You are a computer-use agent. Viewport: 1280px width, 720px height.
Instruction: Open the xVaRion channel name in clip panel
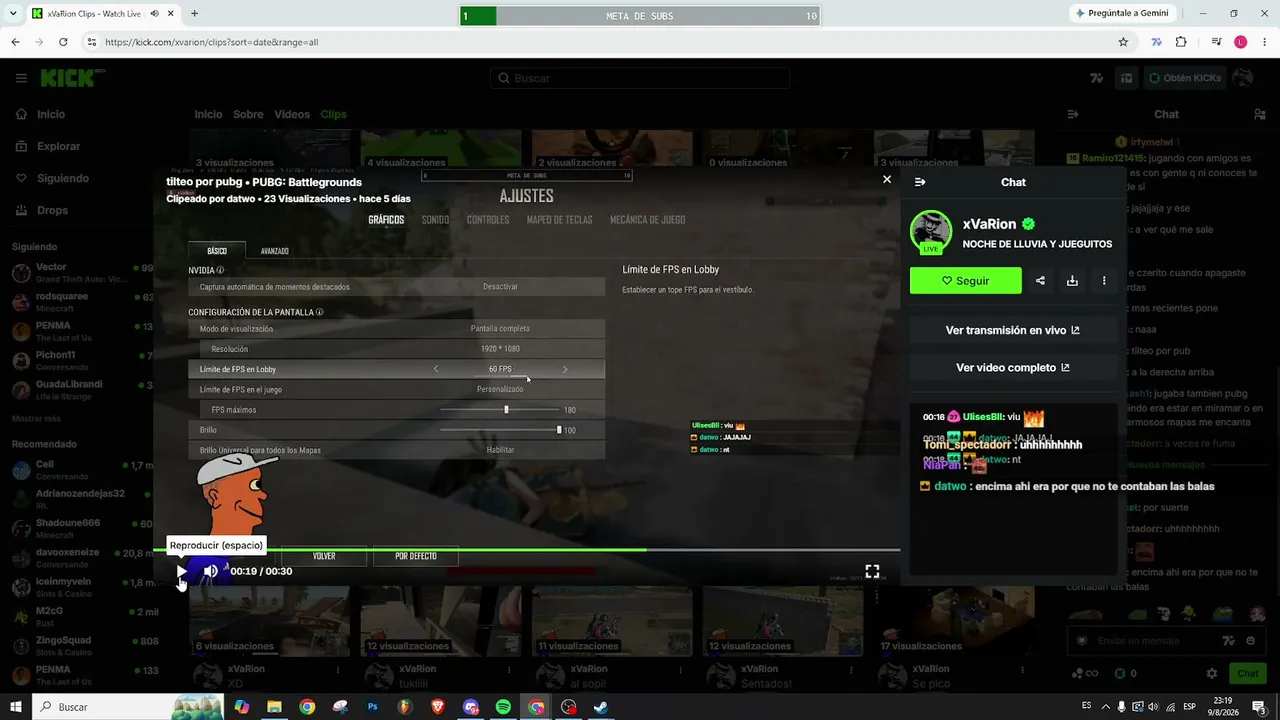tap(989, 224)
